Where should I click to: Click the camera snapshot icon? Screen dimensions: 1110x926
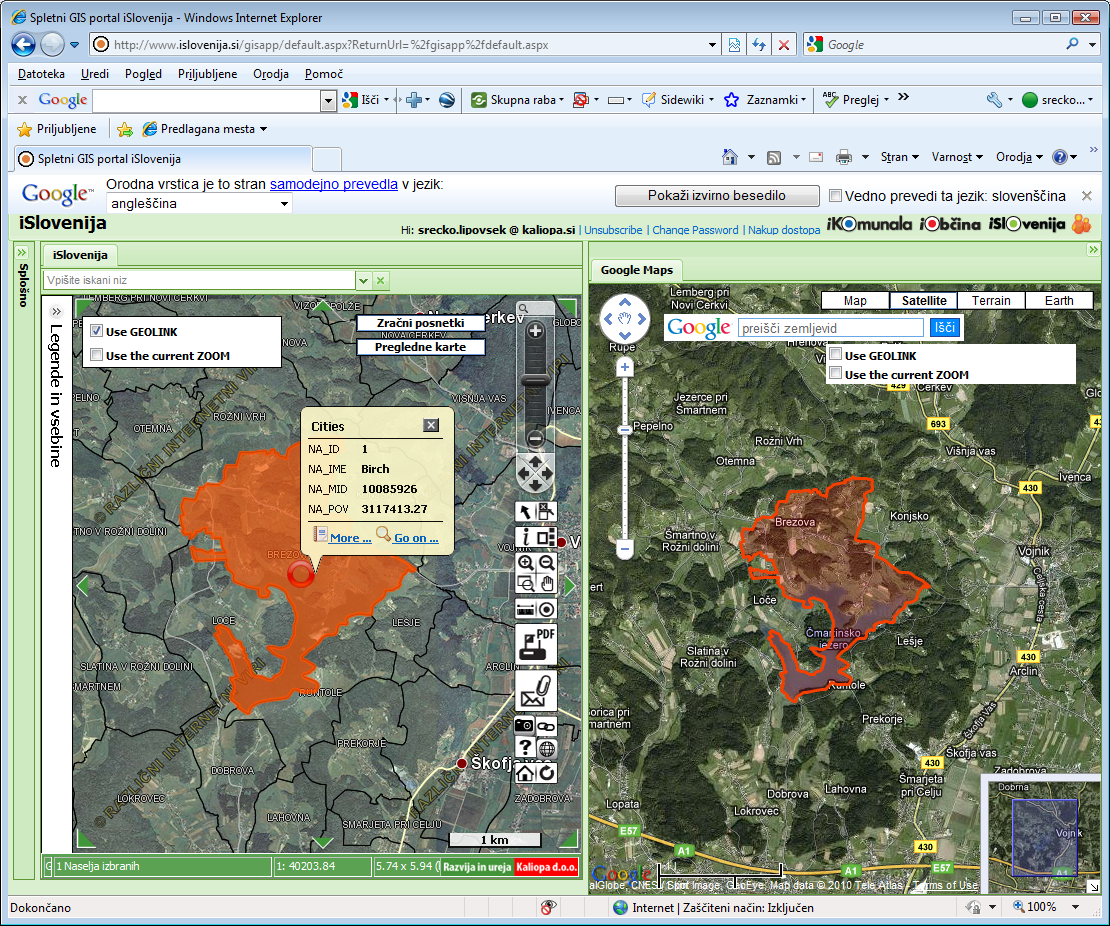pyautogui.click(x=525, y=725)
